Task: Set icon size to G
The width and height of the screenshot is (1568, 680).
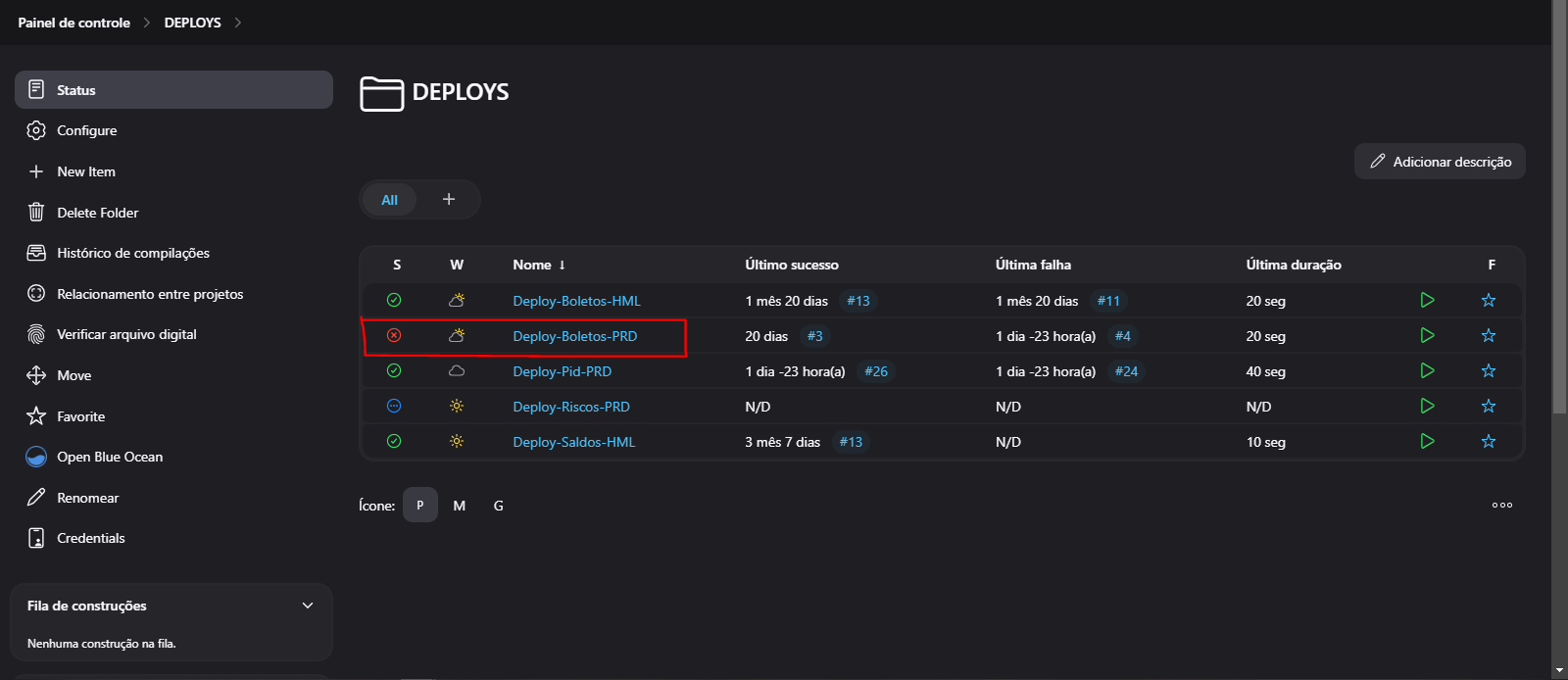Action: pos(498,506)
